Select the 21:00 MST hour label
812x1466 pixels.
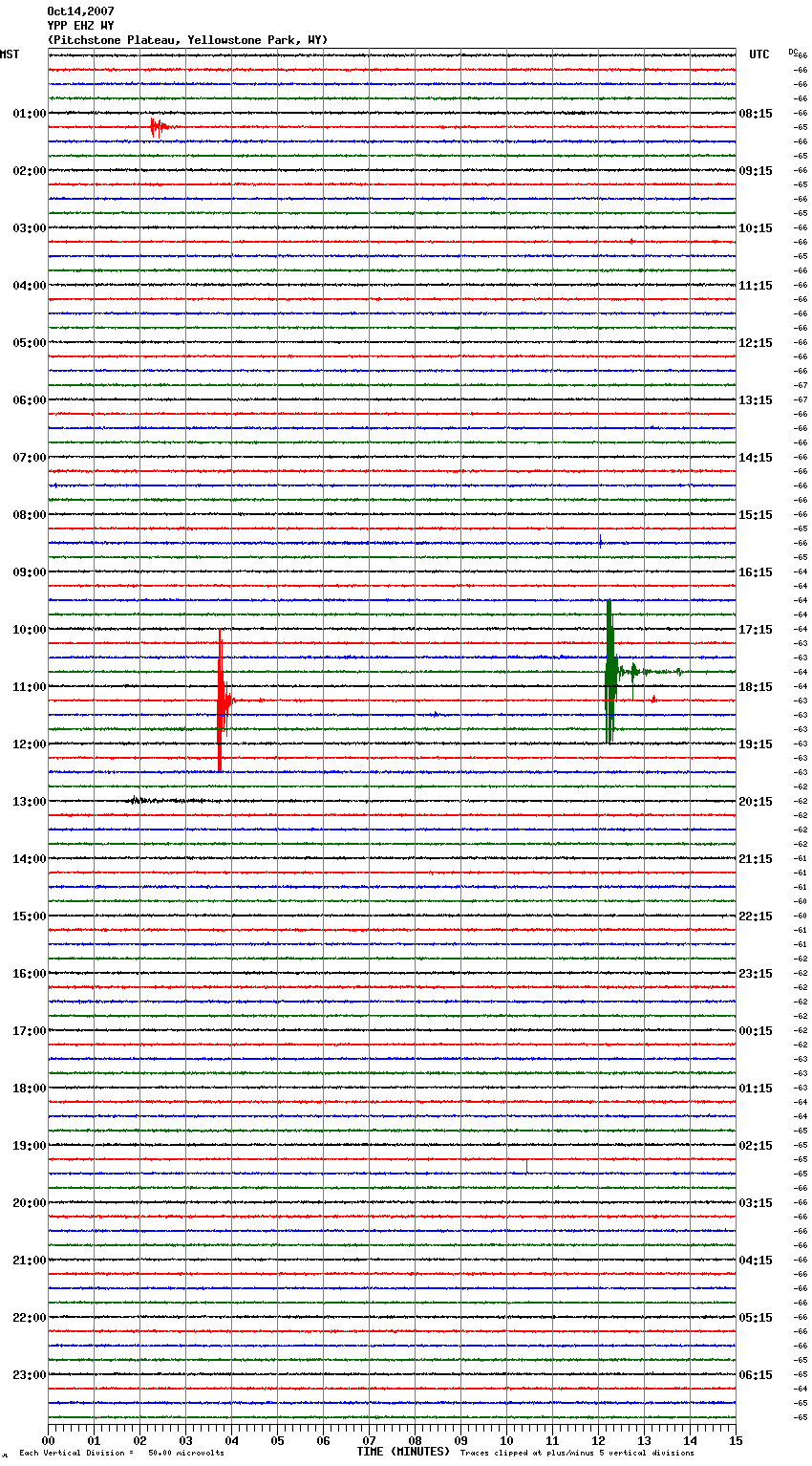click(29, 1261)
